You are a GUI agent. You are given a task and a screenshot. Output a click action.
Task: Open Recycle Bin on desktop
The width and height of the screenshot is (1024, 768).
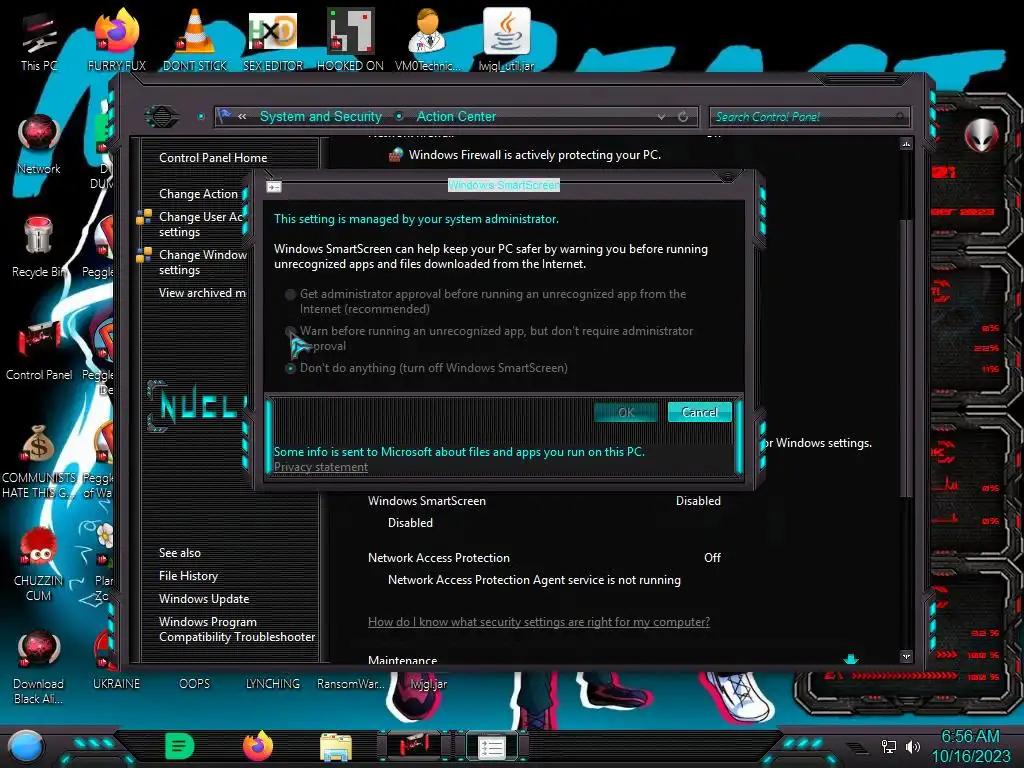pyautogui.click(x=39, y=247)
